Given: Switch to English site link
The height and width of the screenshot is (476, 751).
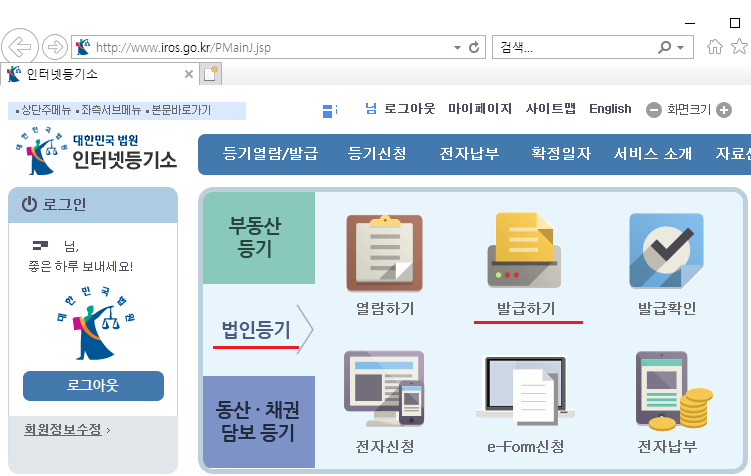Looking at the screenshot, I should click(x=610, y=109).
